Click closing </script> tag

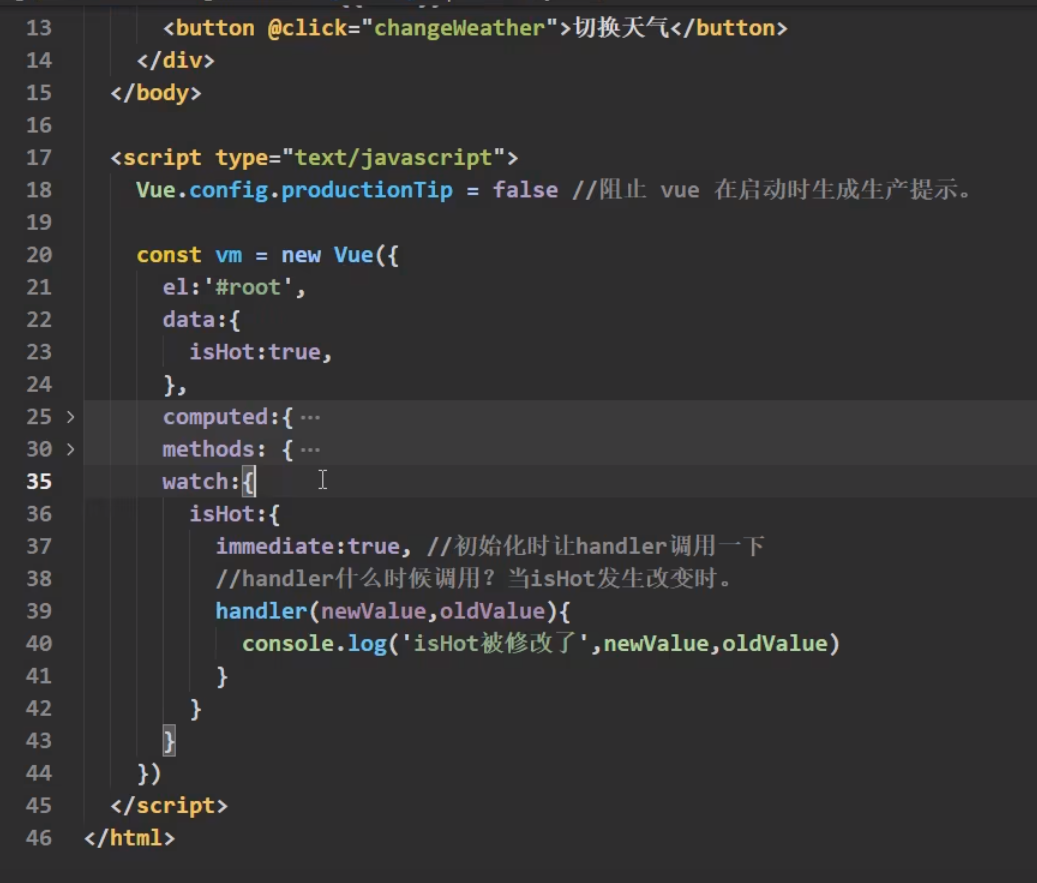(x=169, y=806)
